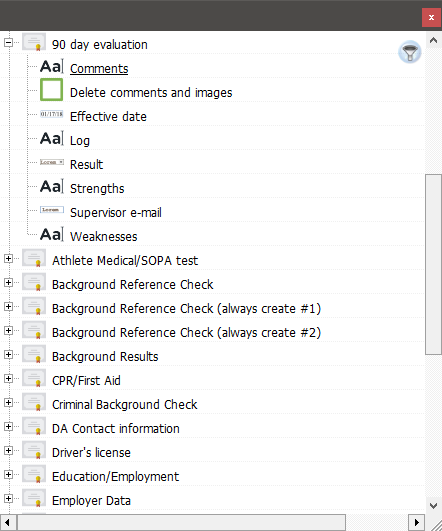Click the vertical scrollbar thumb
The height and width of the screenshot is (531, 442).
click(433, 264)
